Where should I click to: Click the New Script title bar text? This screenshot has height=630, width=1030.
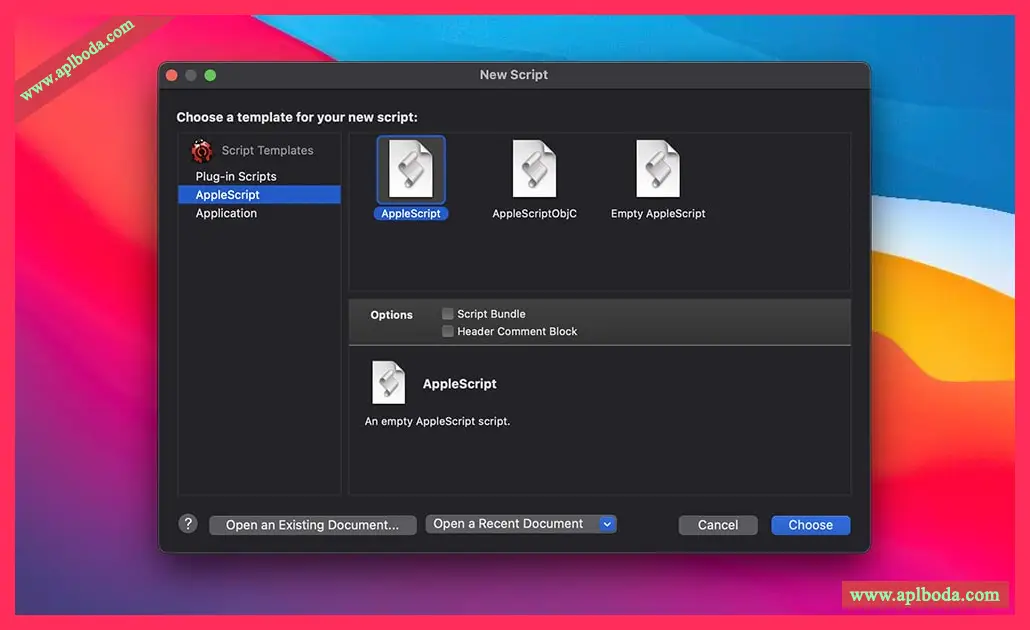514,75
